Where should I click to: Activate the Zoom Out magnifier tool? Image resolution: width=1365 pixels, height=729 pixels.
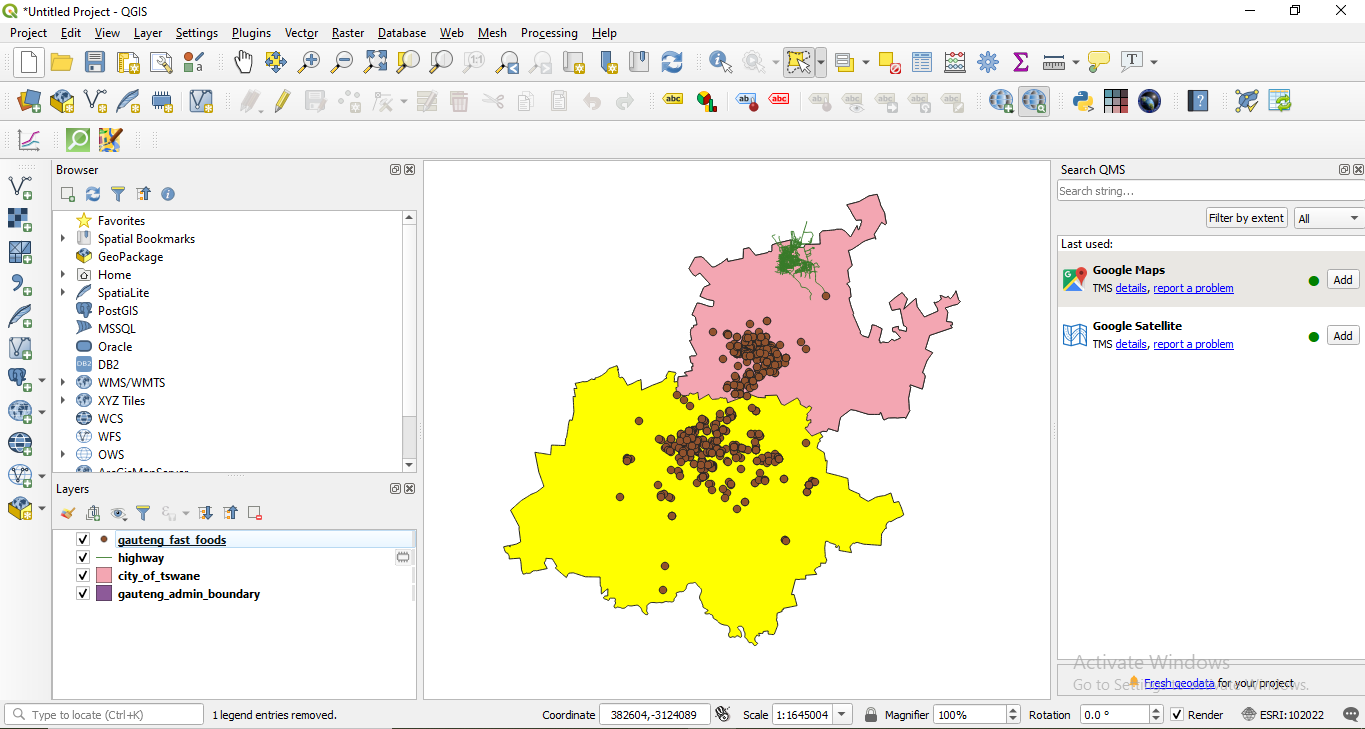(x=342, y=62)
